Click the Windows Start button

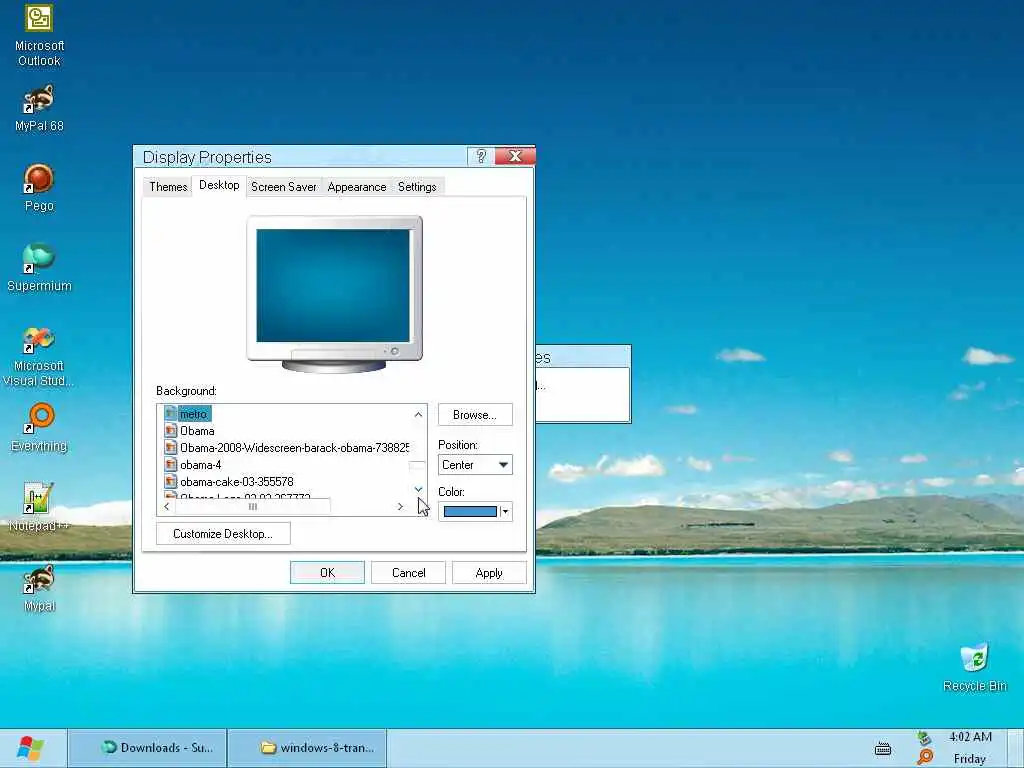tap(31, 748)
